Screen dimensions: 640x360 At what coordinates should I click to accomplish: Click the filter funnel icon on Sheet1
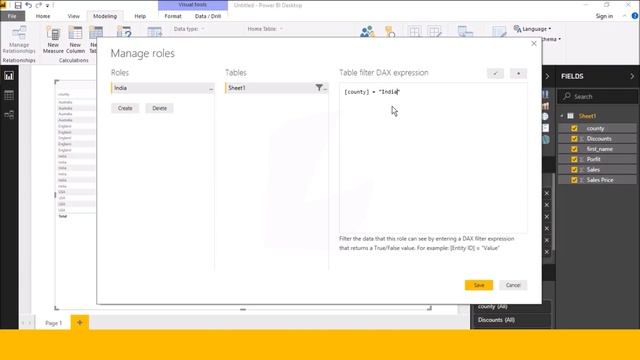coord(319,87)
